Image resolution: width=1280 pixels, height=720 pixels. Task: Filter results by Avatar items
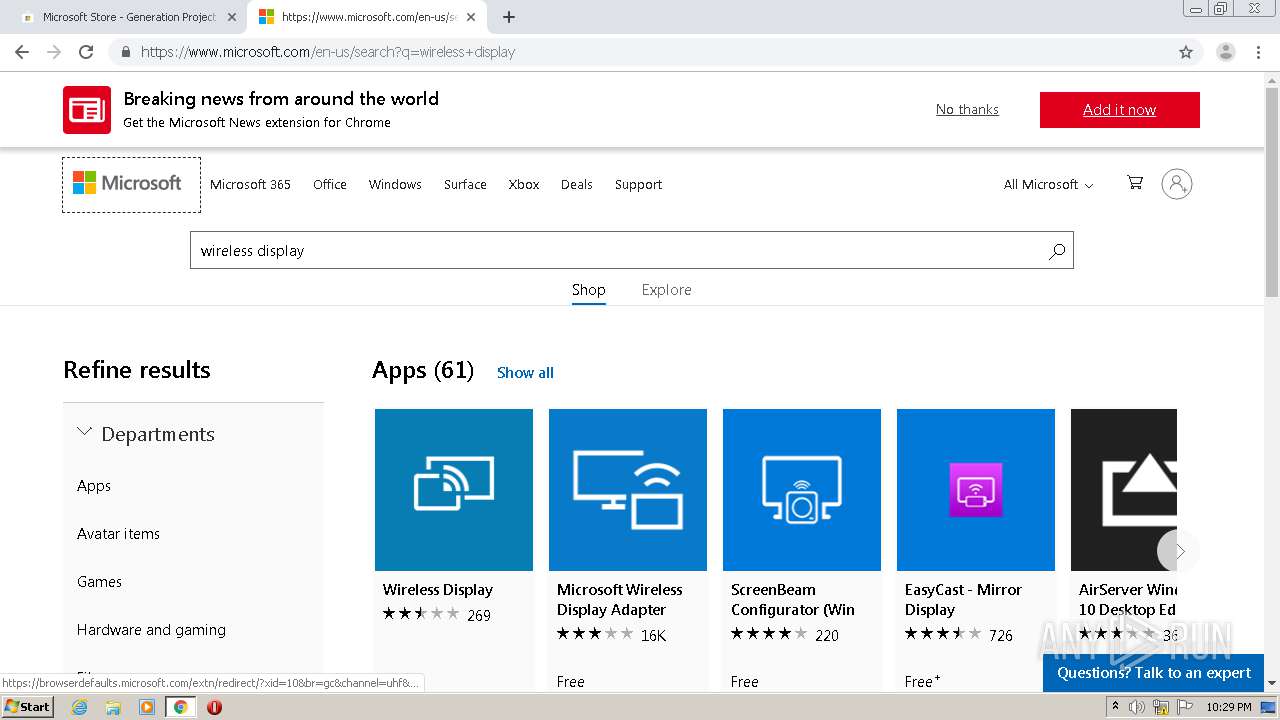(x=118, y=534)
